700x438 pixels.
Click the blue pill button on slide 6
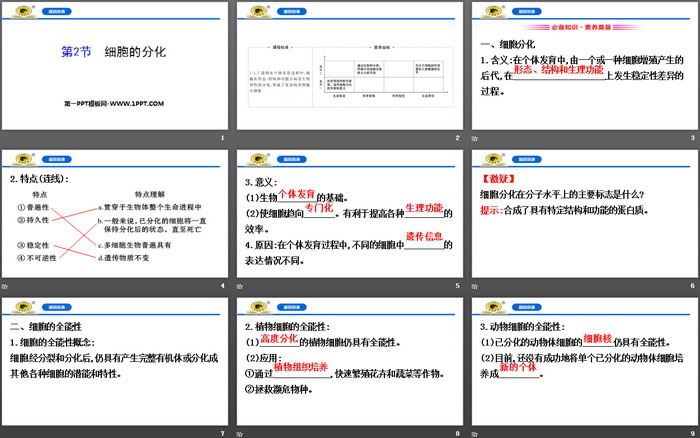tap(527, 159)
